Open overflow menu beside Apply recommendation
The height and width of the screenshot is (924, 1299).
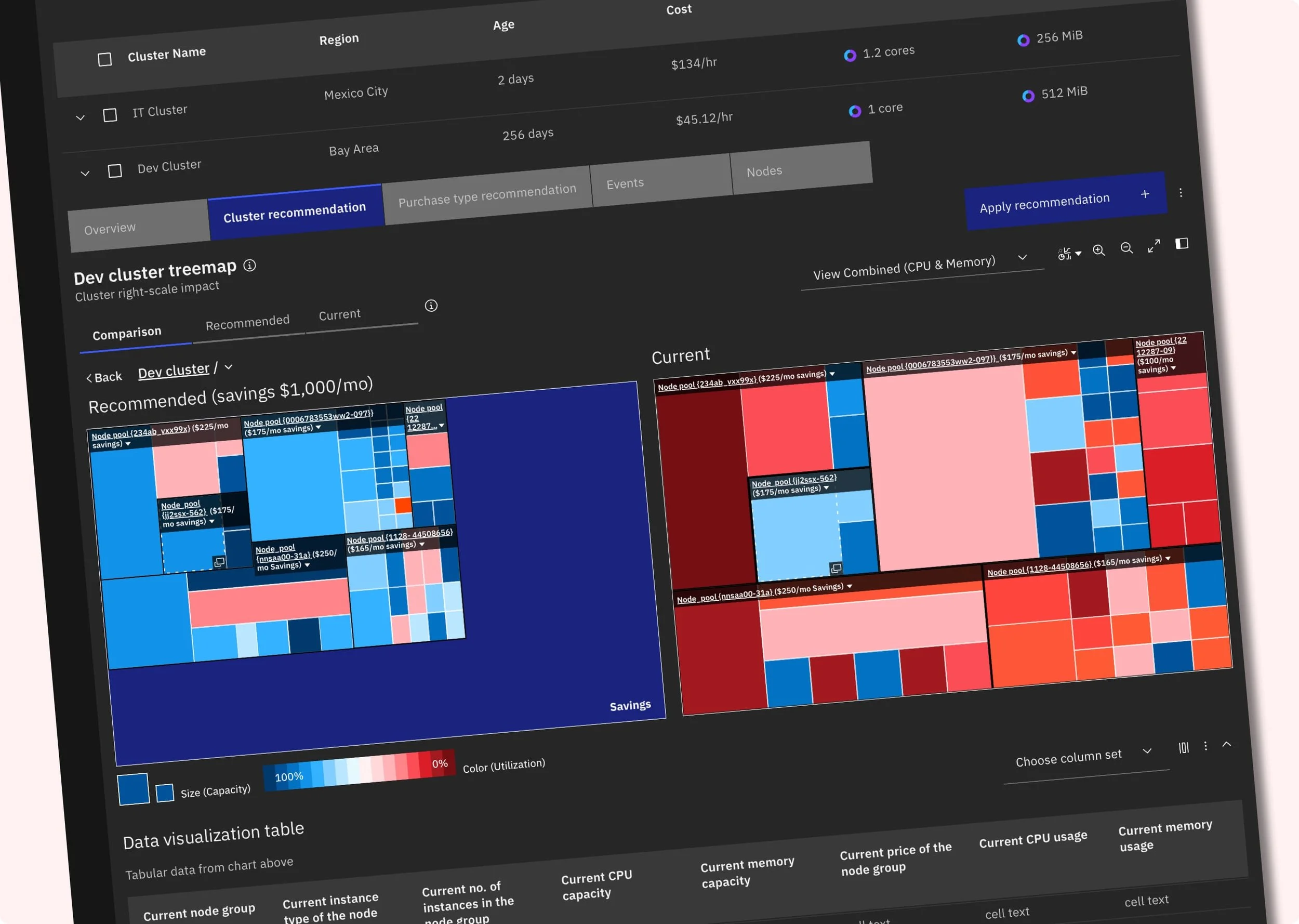pyautogui.click(x=1181, y=193)
